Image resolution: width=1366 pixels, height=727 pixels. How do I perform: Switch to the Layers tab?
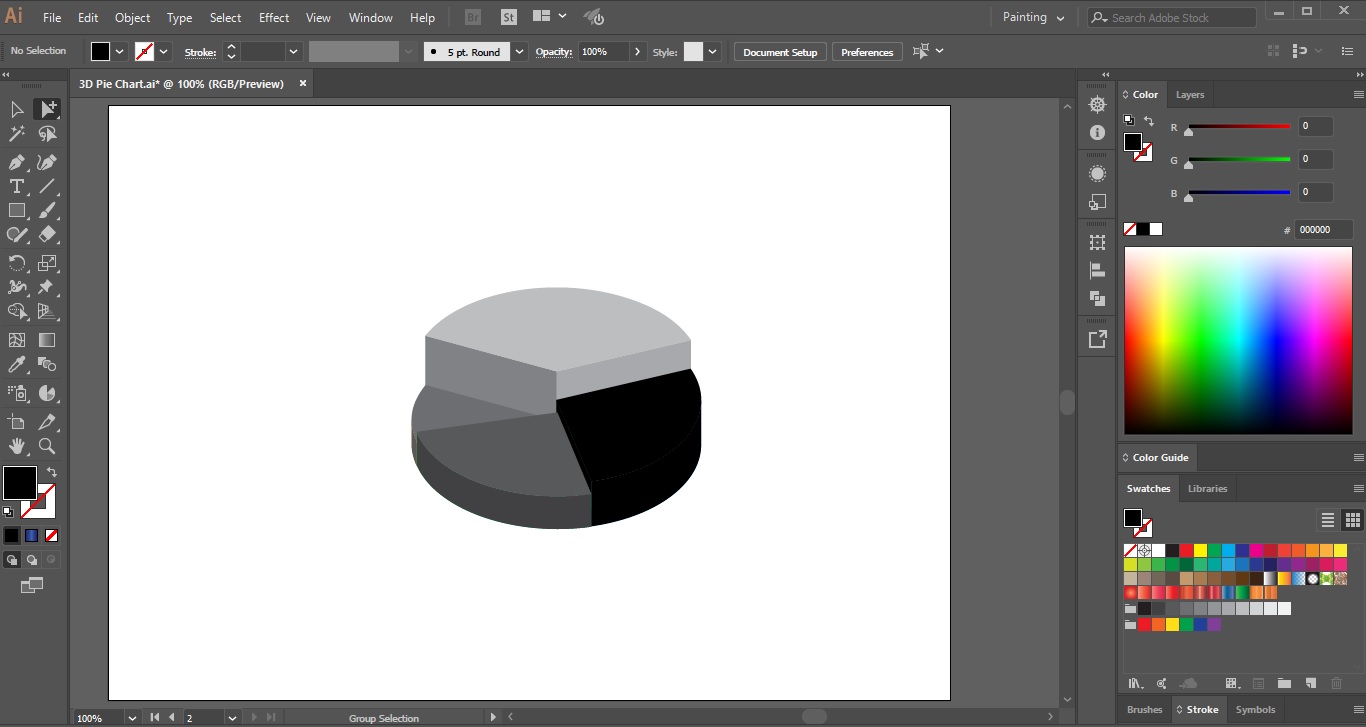(1189, 94)
